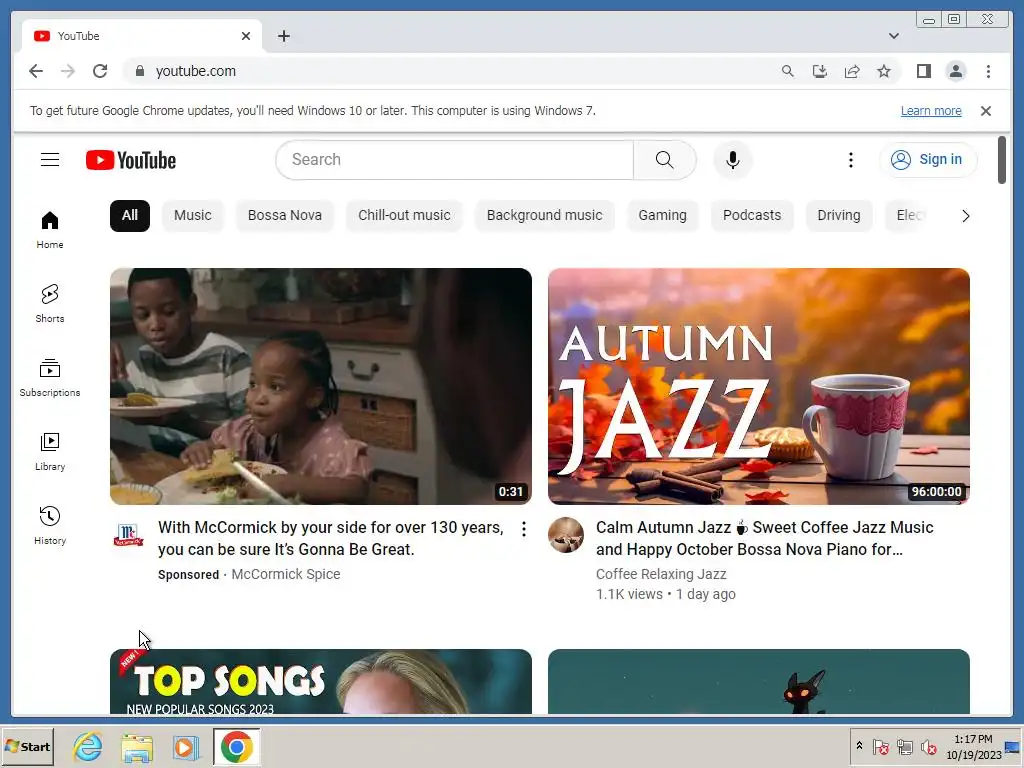Open the Coffee Relaxing Jazz channel name

661,574
